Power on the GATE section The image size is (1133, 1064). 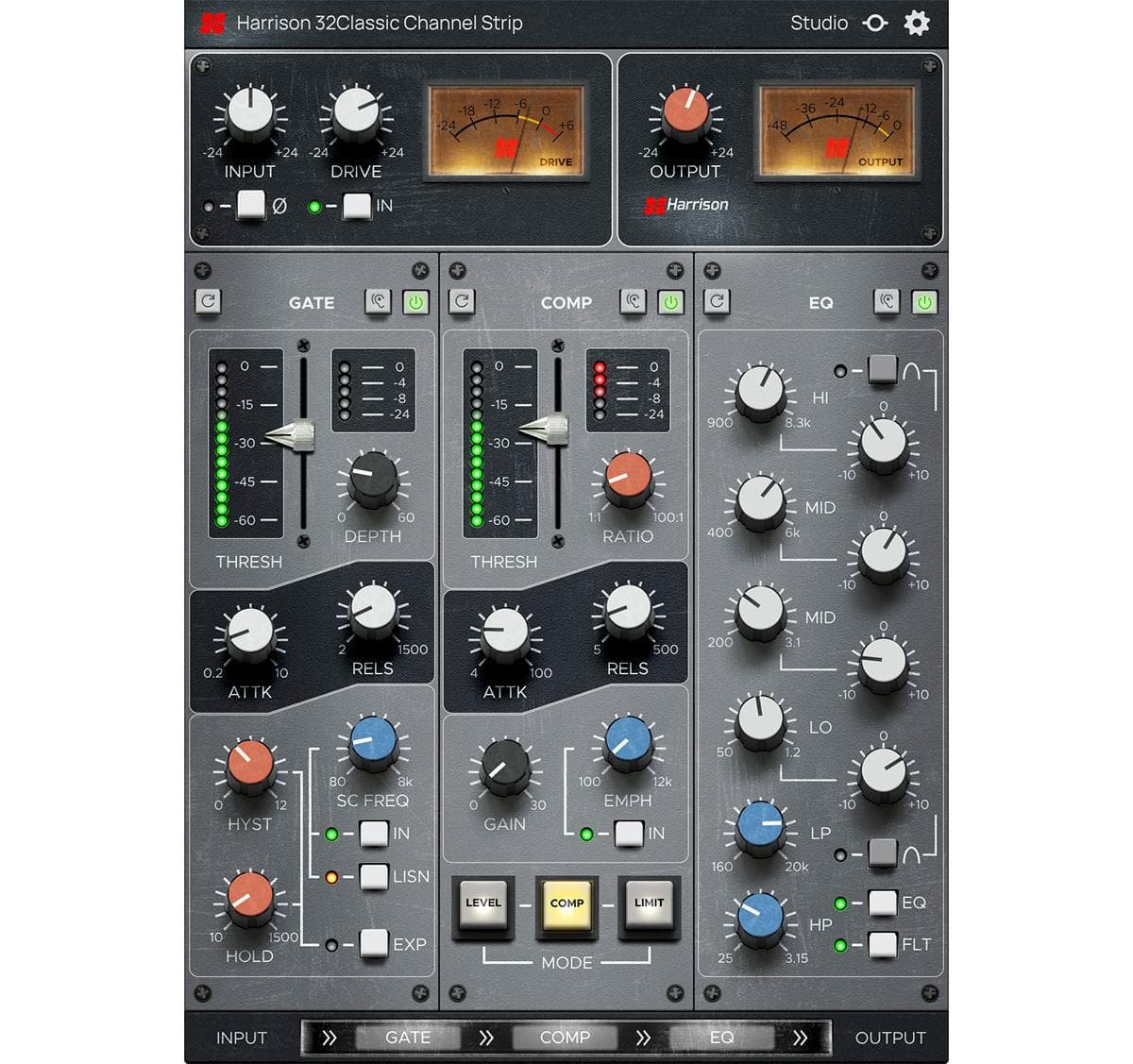(x=415, y=302)
